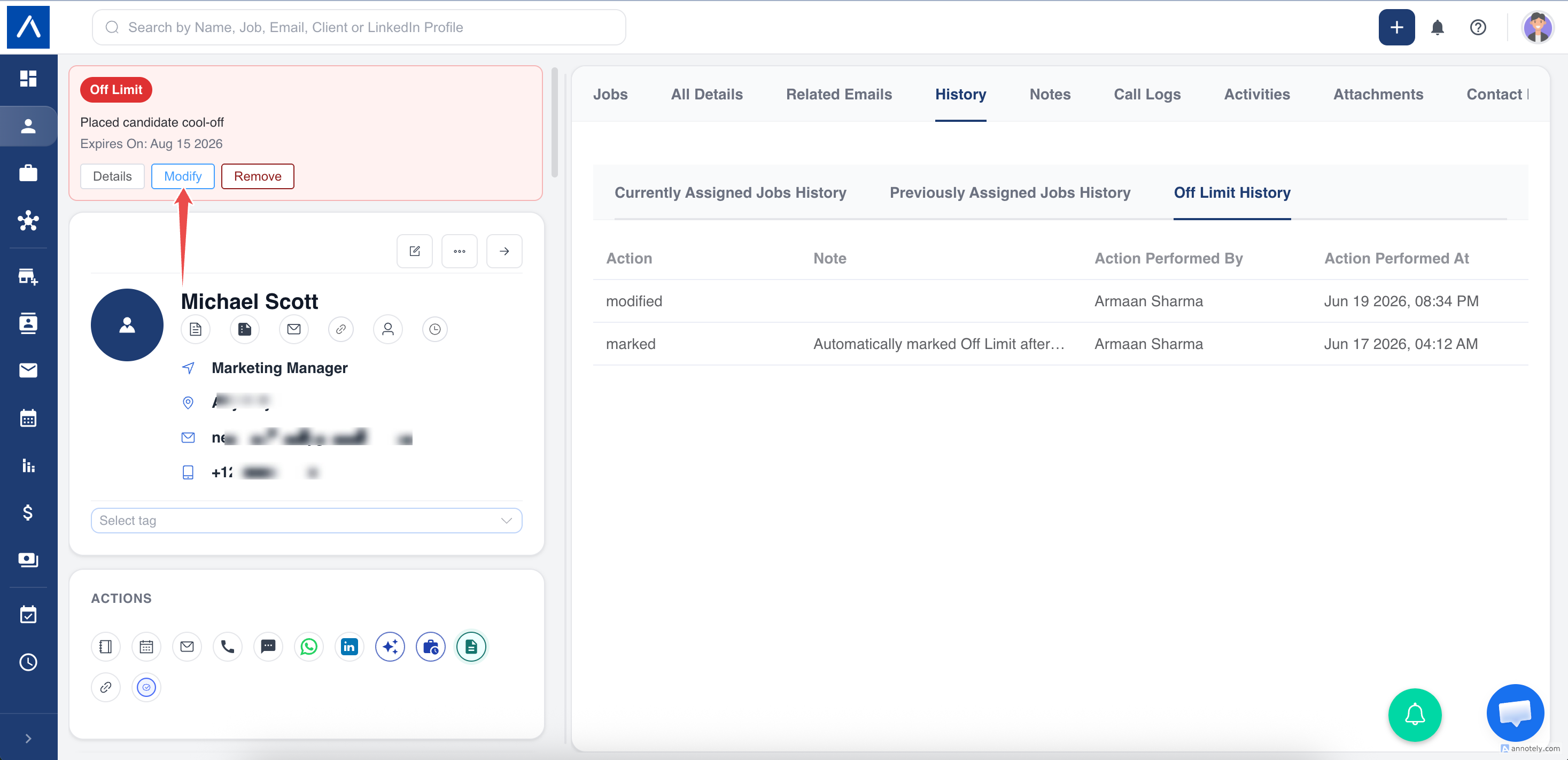Open the contacts card icon in sidebar
The image size is (1568, 760).
(28, 323)
